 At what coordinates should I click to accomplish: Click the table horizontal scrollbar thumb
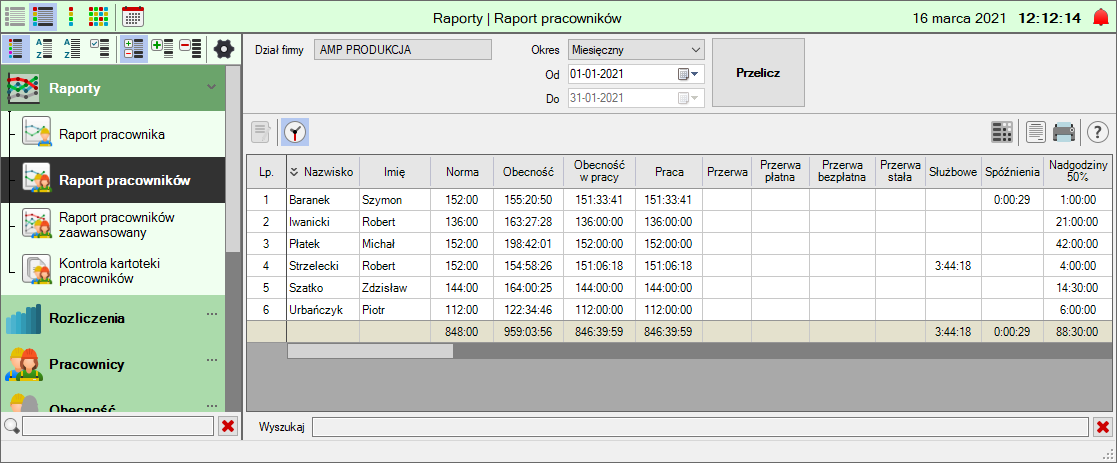coord(370,350)
